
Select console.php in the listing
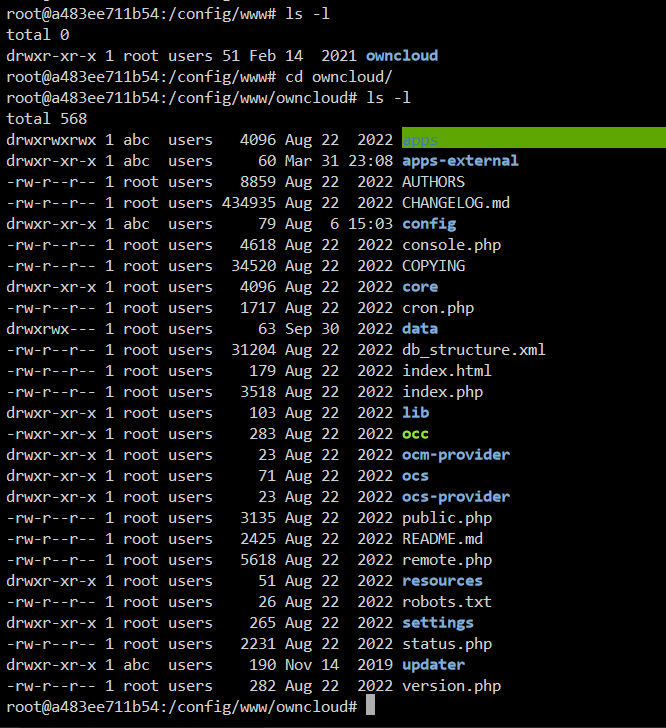coord(451,245)
